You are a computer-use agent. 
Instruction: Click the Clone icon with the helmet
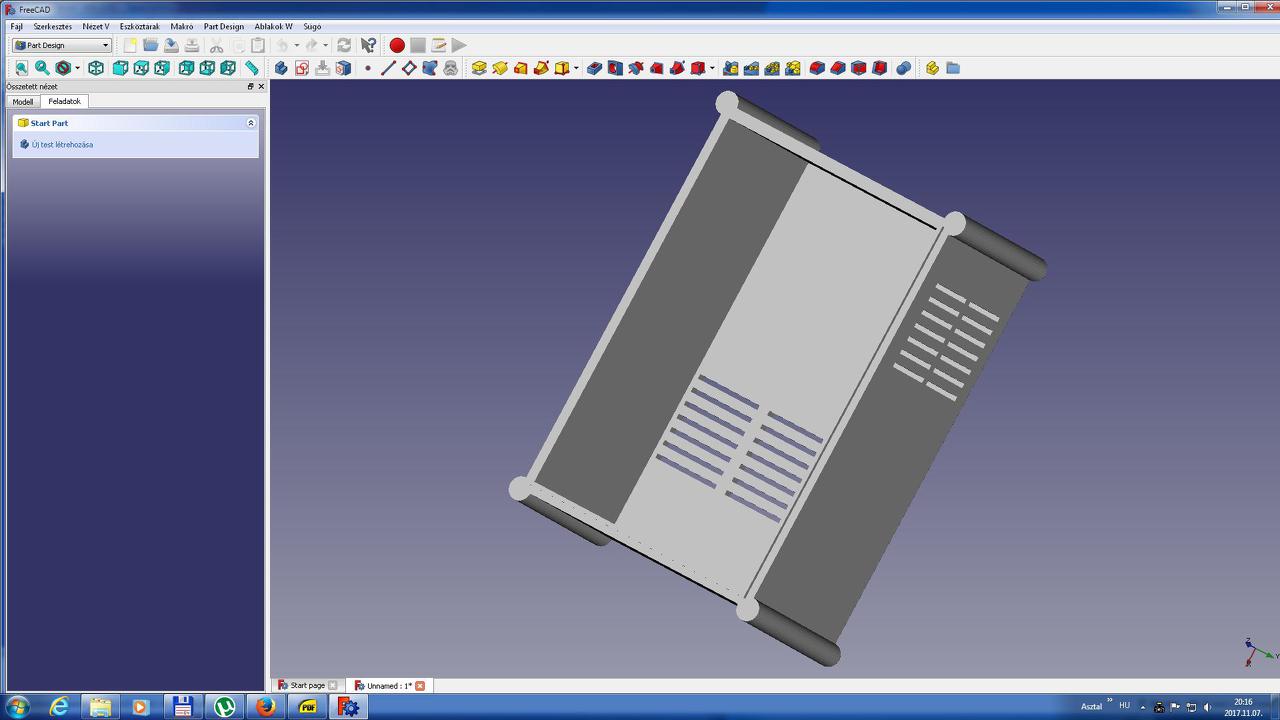pos(451,68)
